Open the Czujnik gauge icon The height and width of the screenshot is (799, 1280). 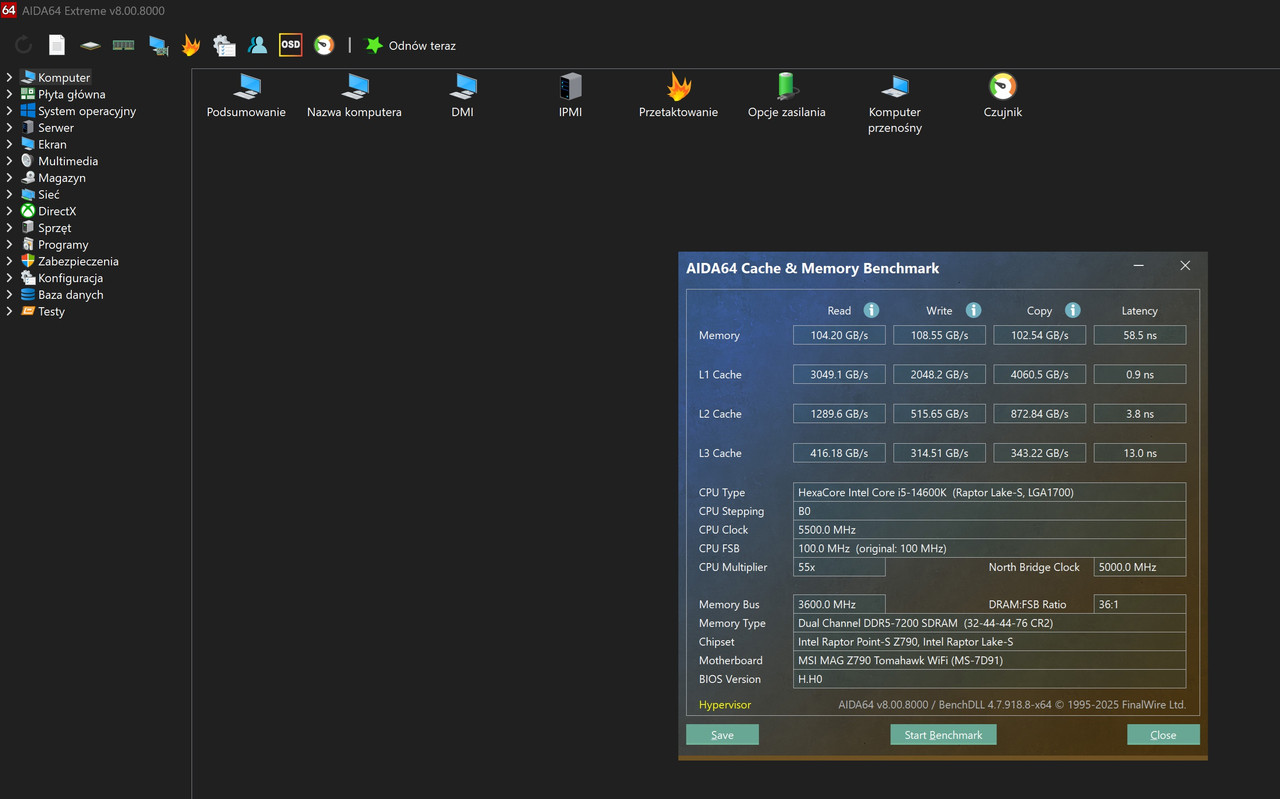[1002, 96]
